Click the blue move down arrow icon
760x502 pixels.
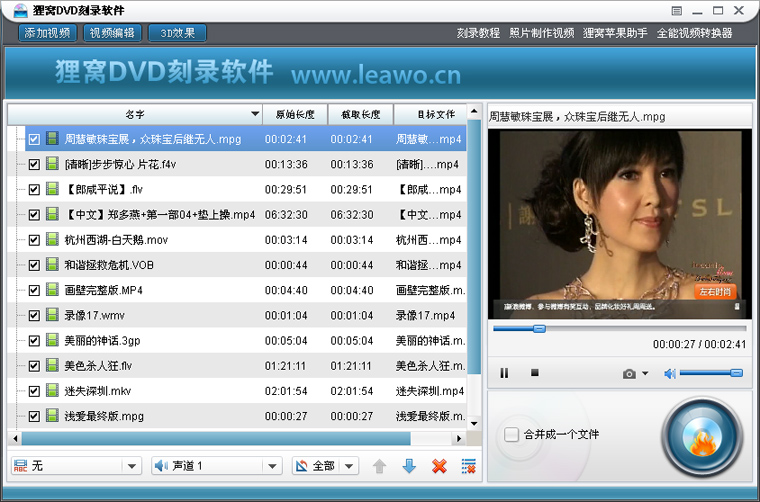[409, 466]
